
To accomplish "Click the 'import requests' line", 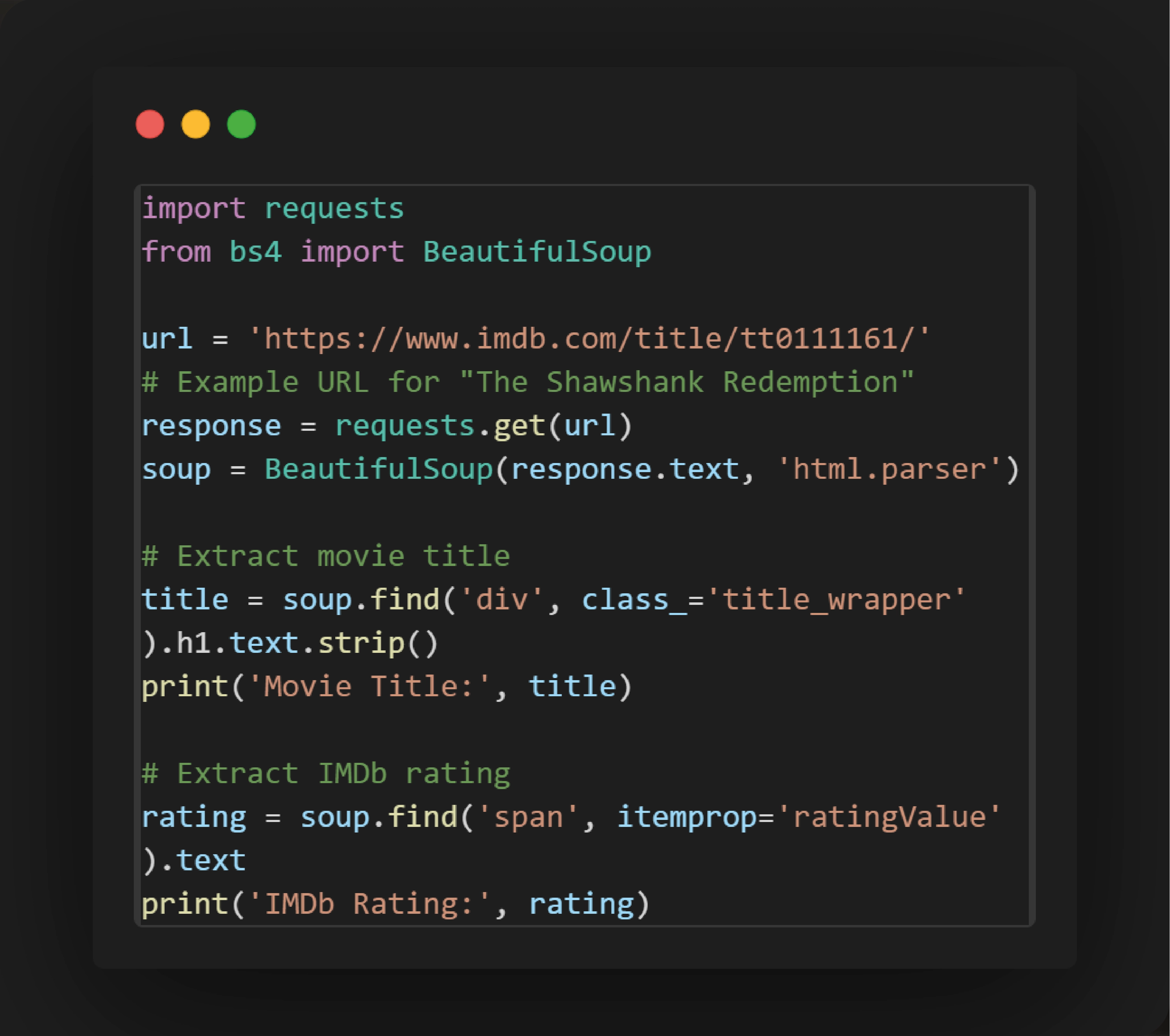I will (x=273, y=208).
